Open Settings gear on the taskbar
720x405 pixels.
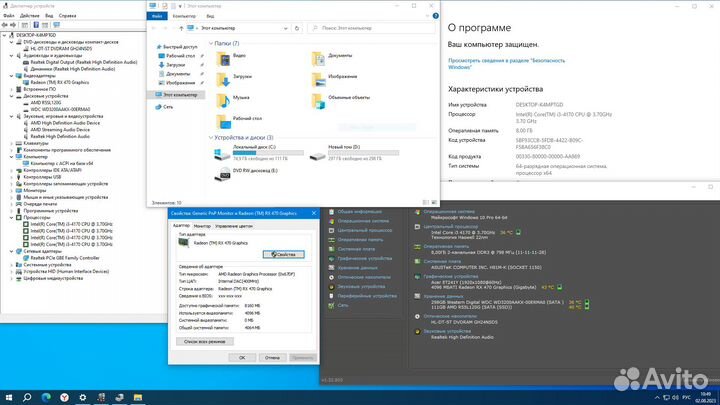point(83,398)
